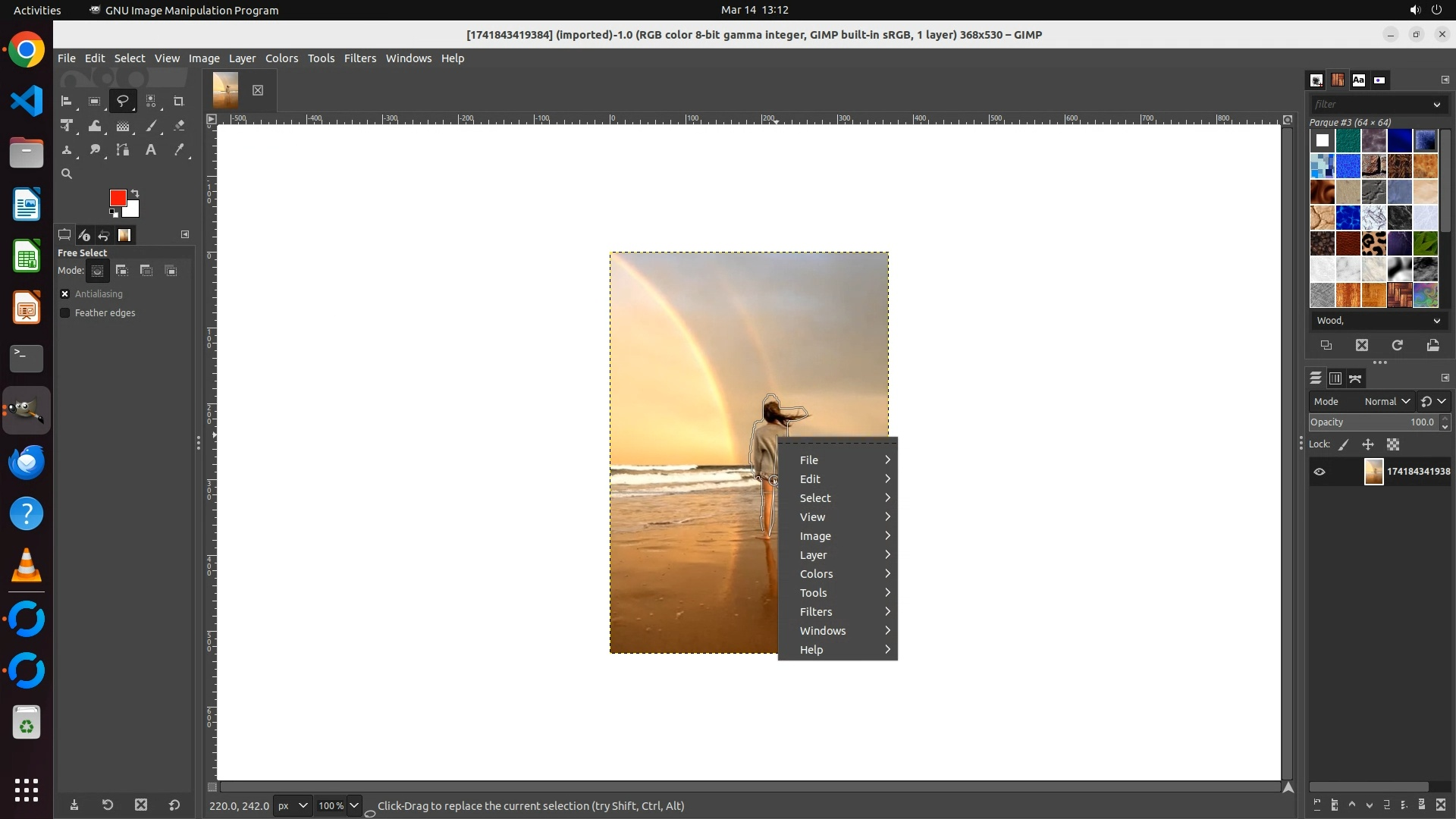This screenshot has width=1456, height=819.
Task: Click the red foreground color swatch
Action: click(x=118, y=198)
